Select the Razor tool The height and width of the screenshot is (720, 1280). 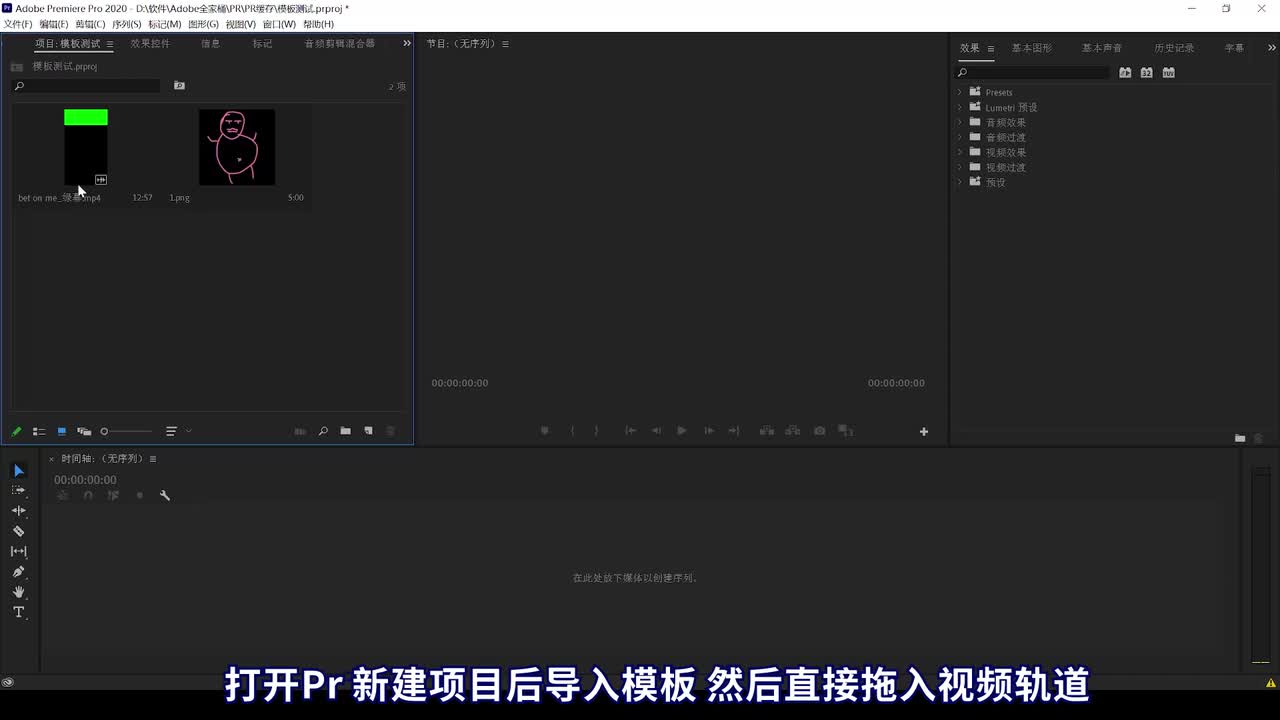[x=18, y=531]
